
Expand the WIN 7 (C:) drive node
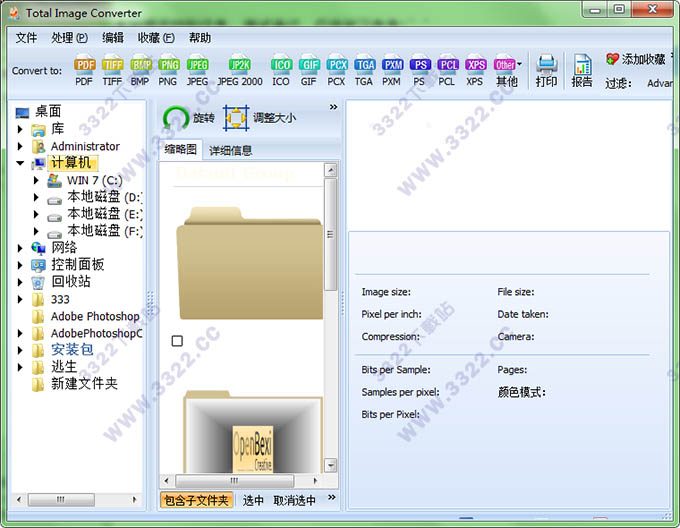[x=36, y=180]
